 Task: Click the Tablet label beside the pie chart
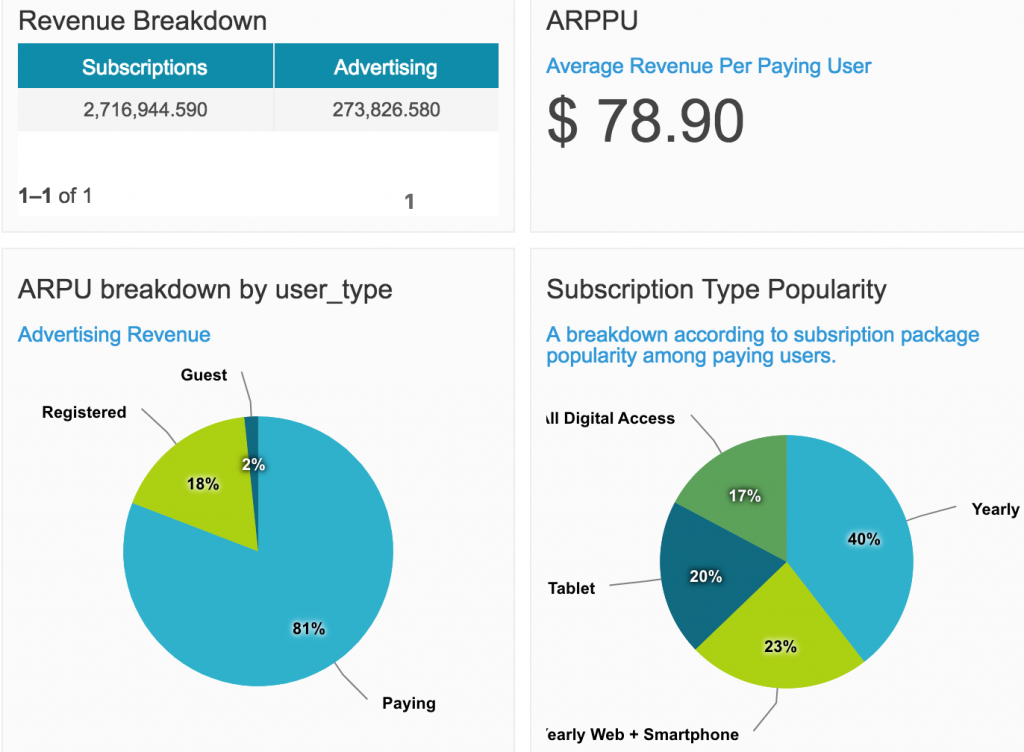click(x=571, y=588)
